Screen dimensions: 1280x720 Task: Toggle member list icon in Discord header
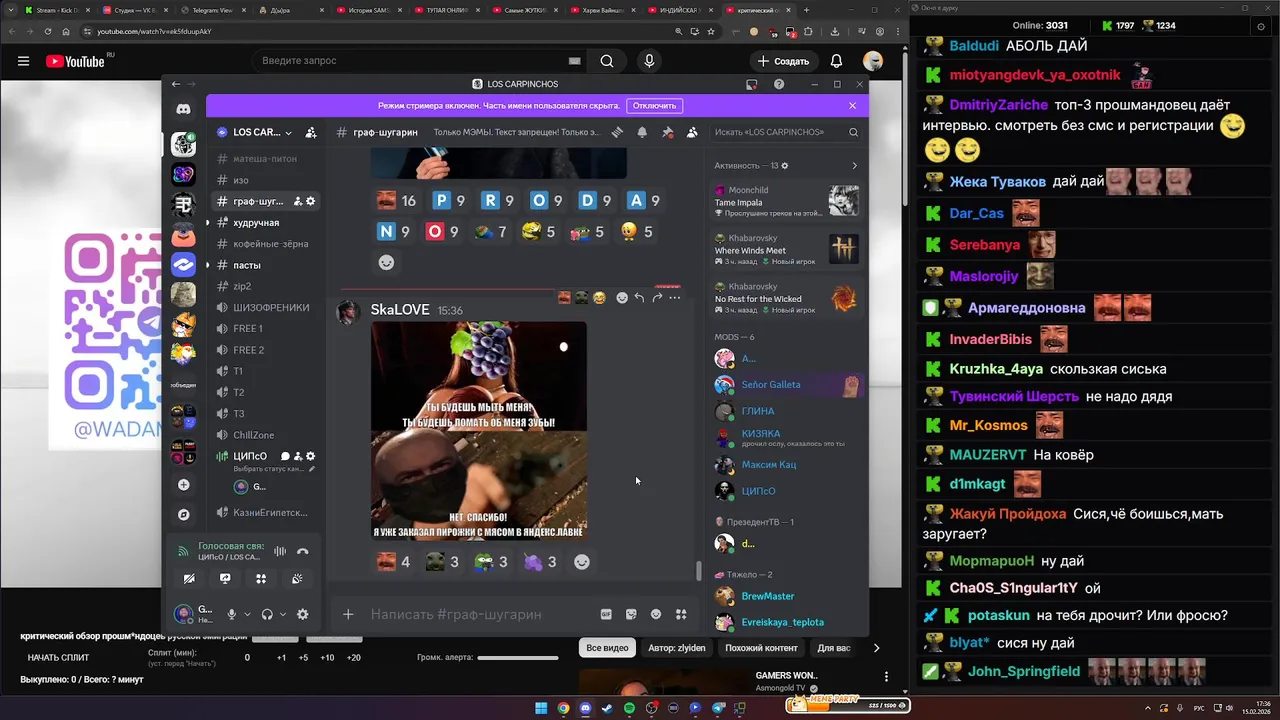(x=692, y=132)
